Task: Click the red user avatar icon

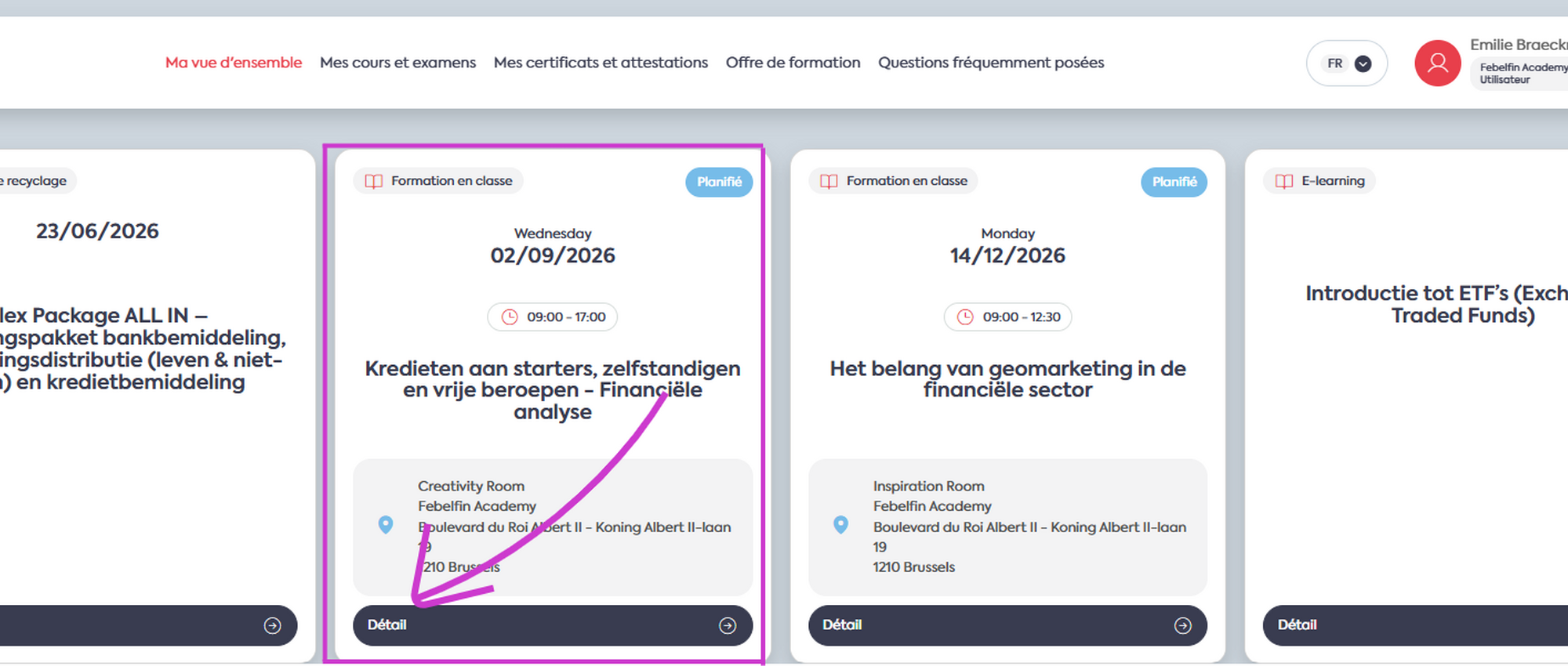Action: pyautogui.click(x=1437, y=63)
